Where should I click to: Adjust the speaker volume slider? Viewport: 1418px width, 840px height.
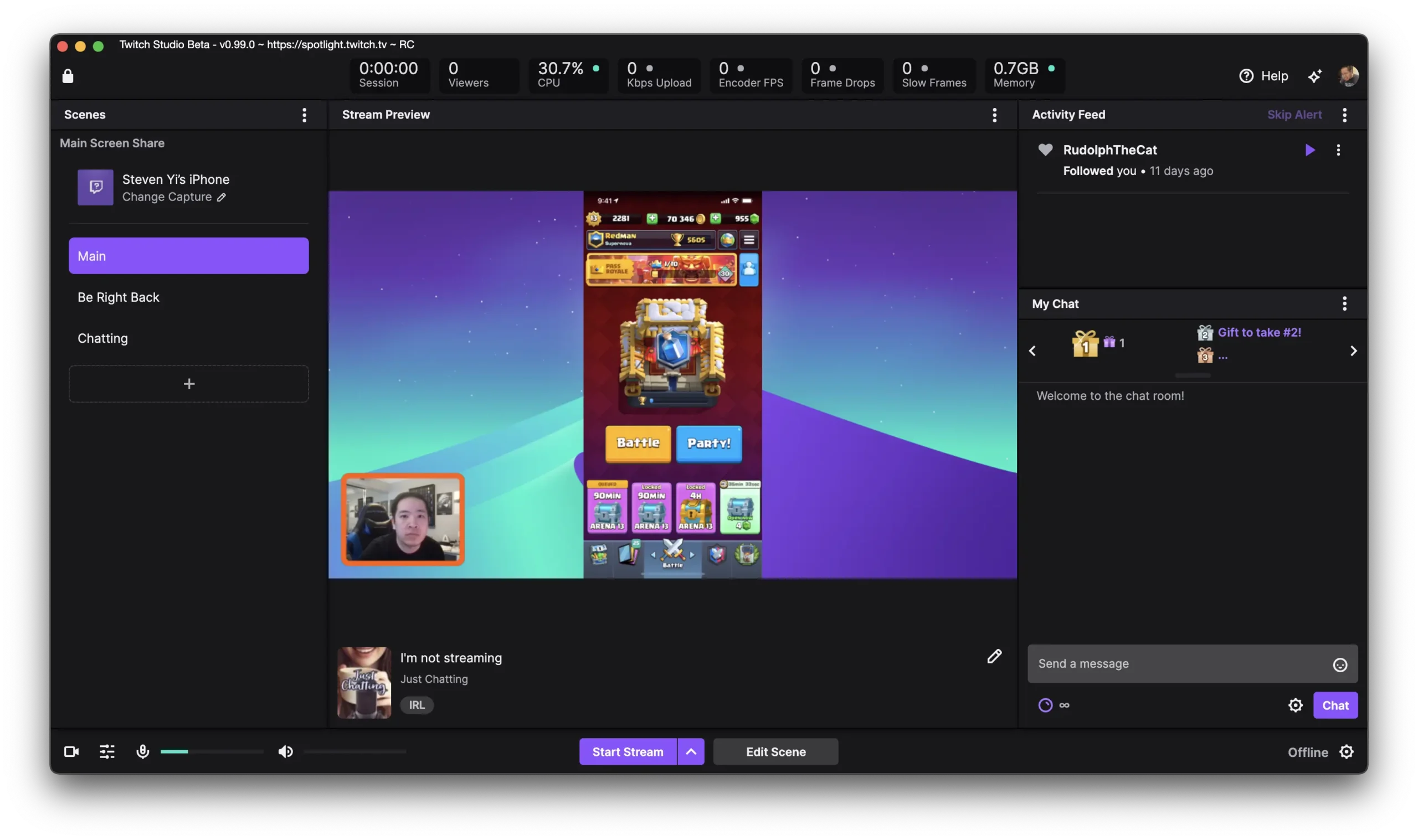click(x=355, y=752)
